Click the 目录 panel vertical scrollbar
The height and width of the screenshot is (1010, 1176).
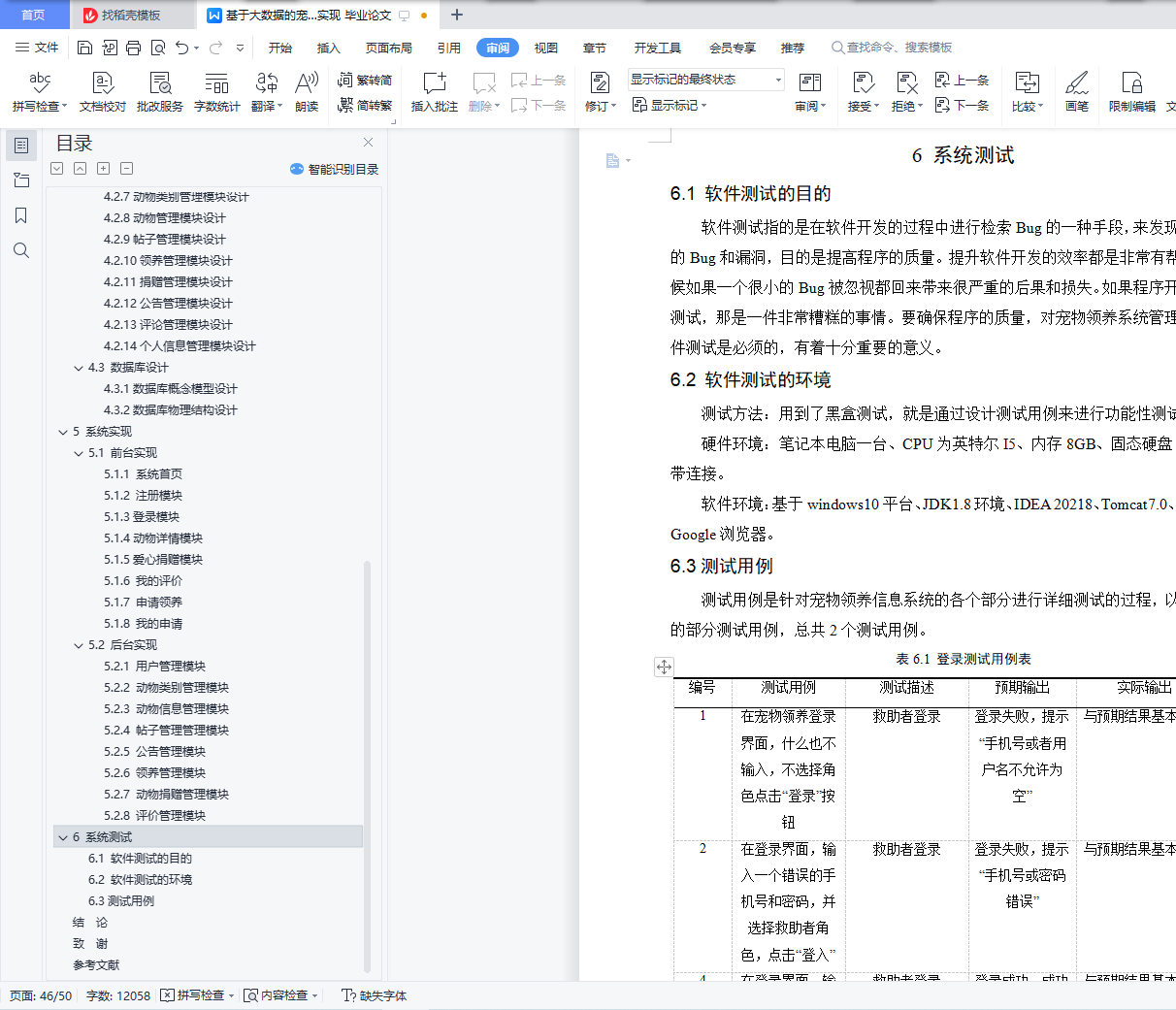point(367,766)
